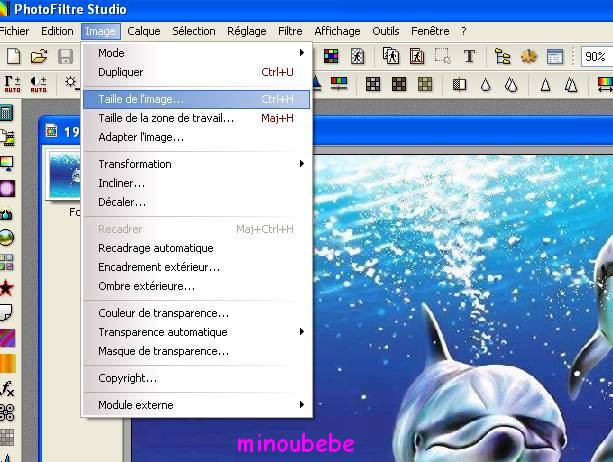Open the Filtre menu
The image size is (613, 462).
(290, 31)
